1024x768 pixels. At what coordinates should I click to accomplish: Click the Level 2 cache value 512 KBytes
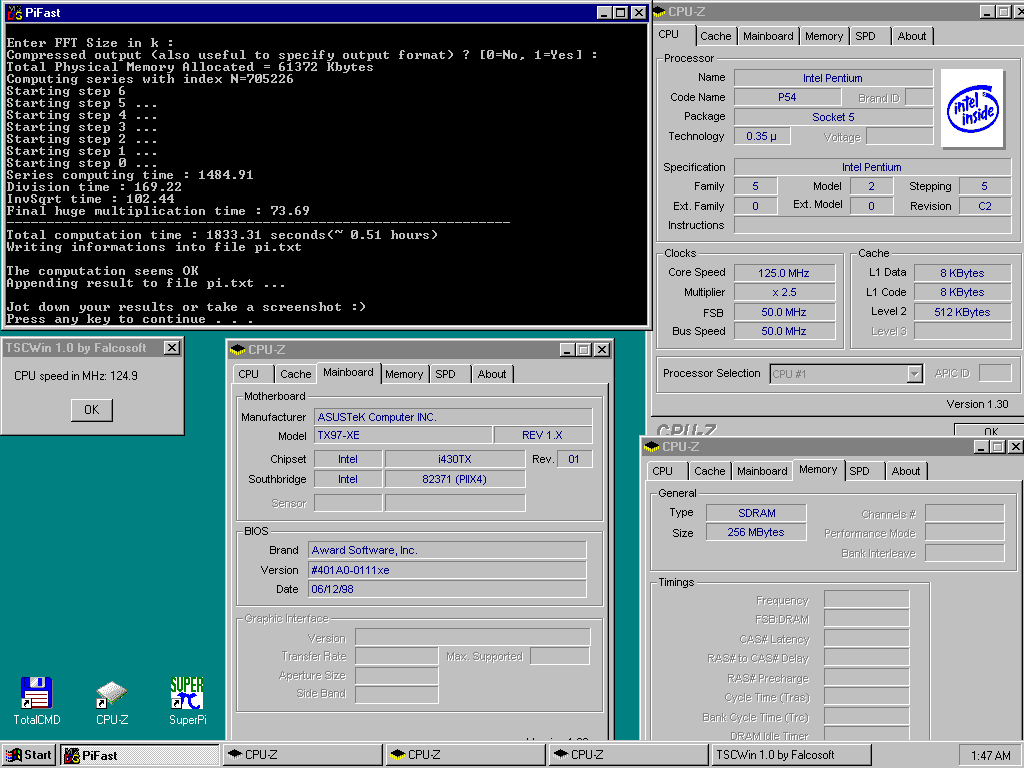click(963, 312)
